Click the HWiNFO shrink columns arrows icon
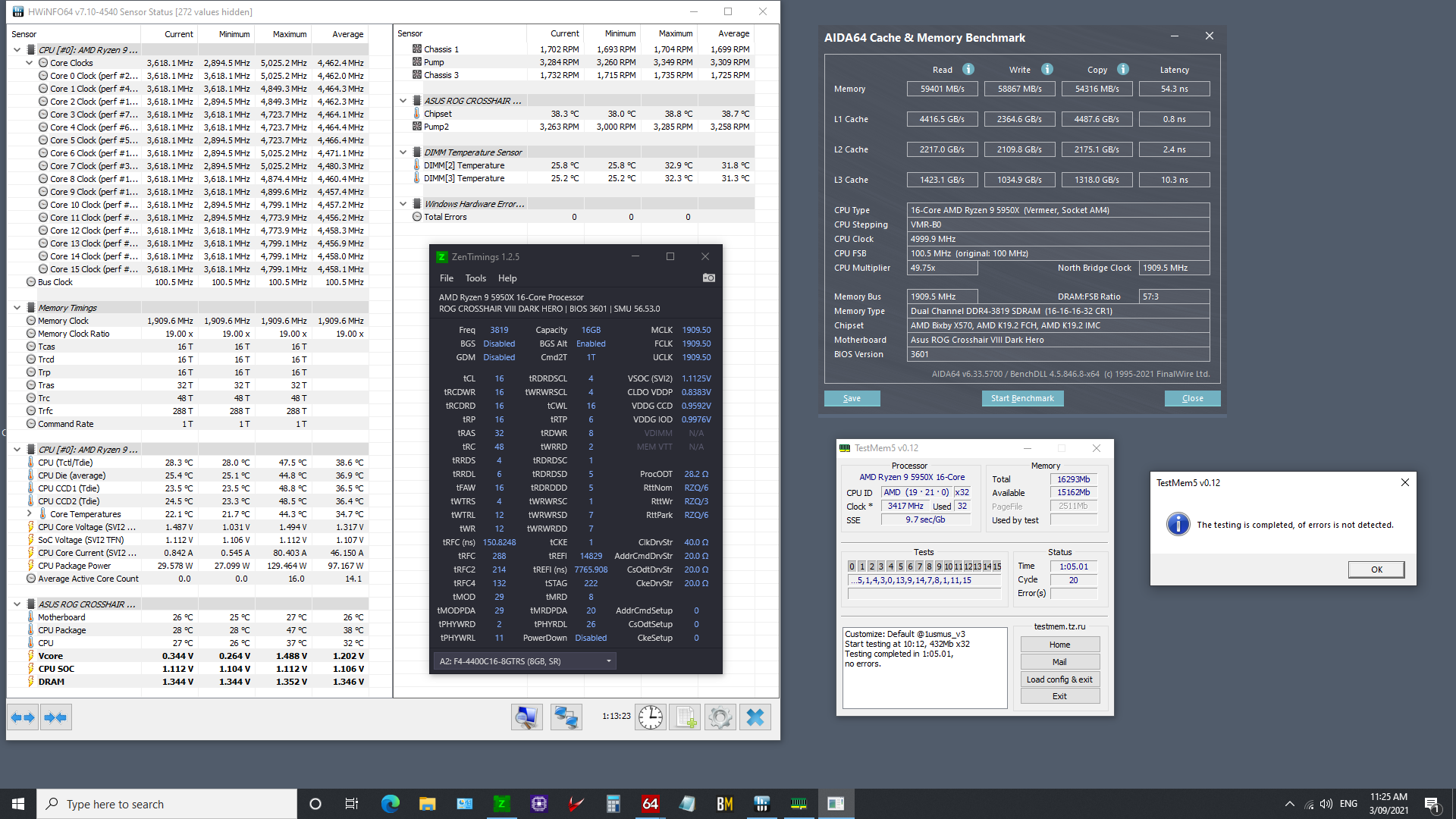The height and width of the screenshot is (819, 1456). pos(55,717)
